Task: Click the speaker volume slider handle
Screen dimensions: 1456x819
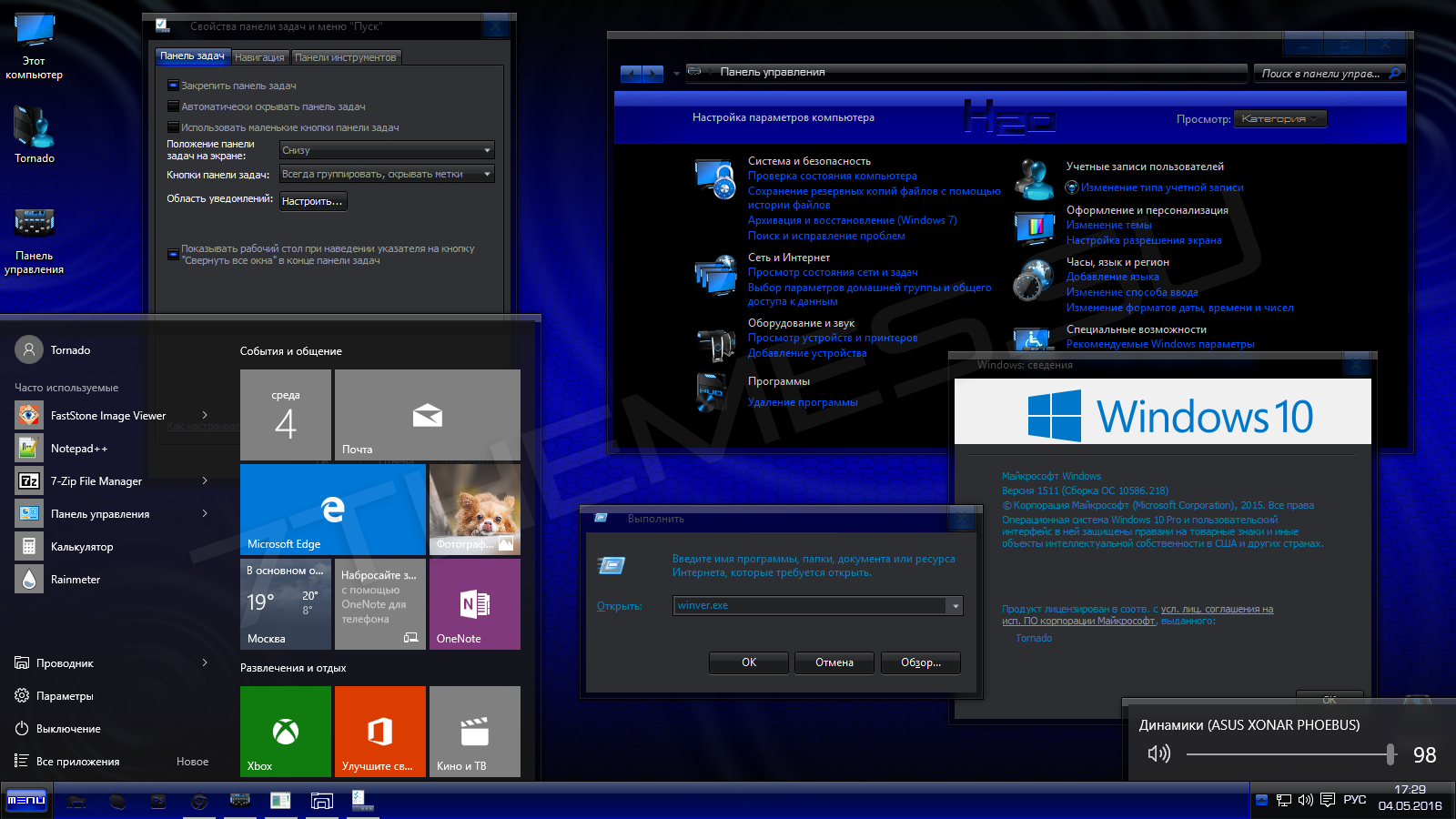Action: point(1390,753)
